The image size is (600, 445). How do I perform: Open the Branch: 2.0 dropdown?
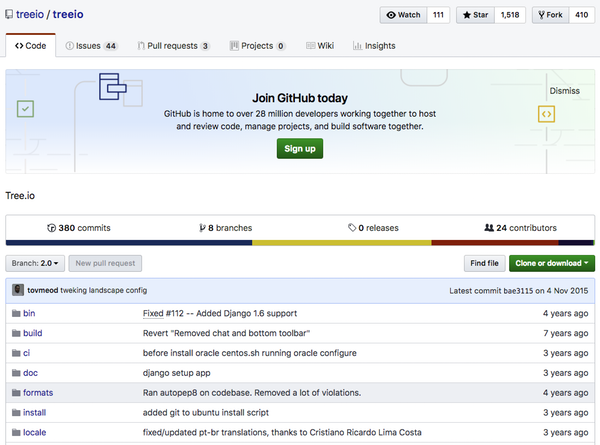[35, 263]
